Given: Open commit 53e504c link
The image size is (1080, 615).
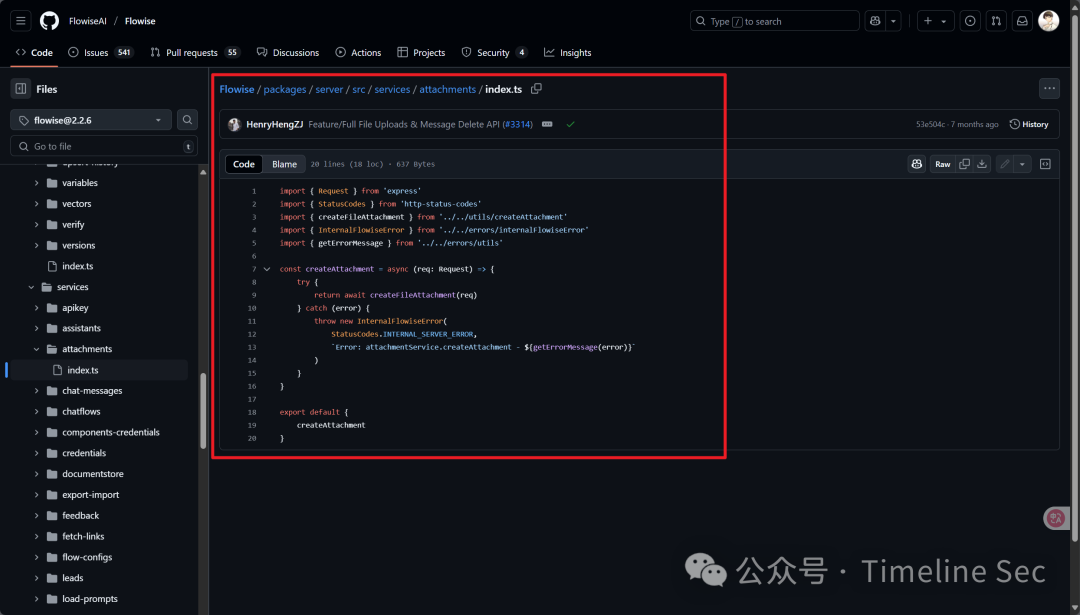Looking at the screenshot, I should [x=931, y=125].
